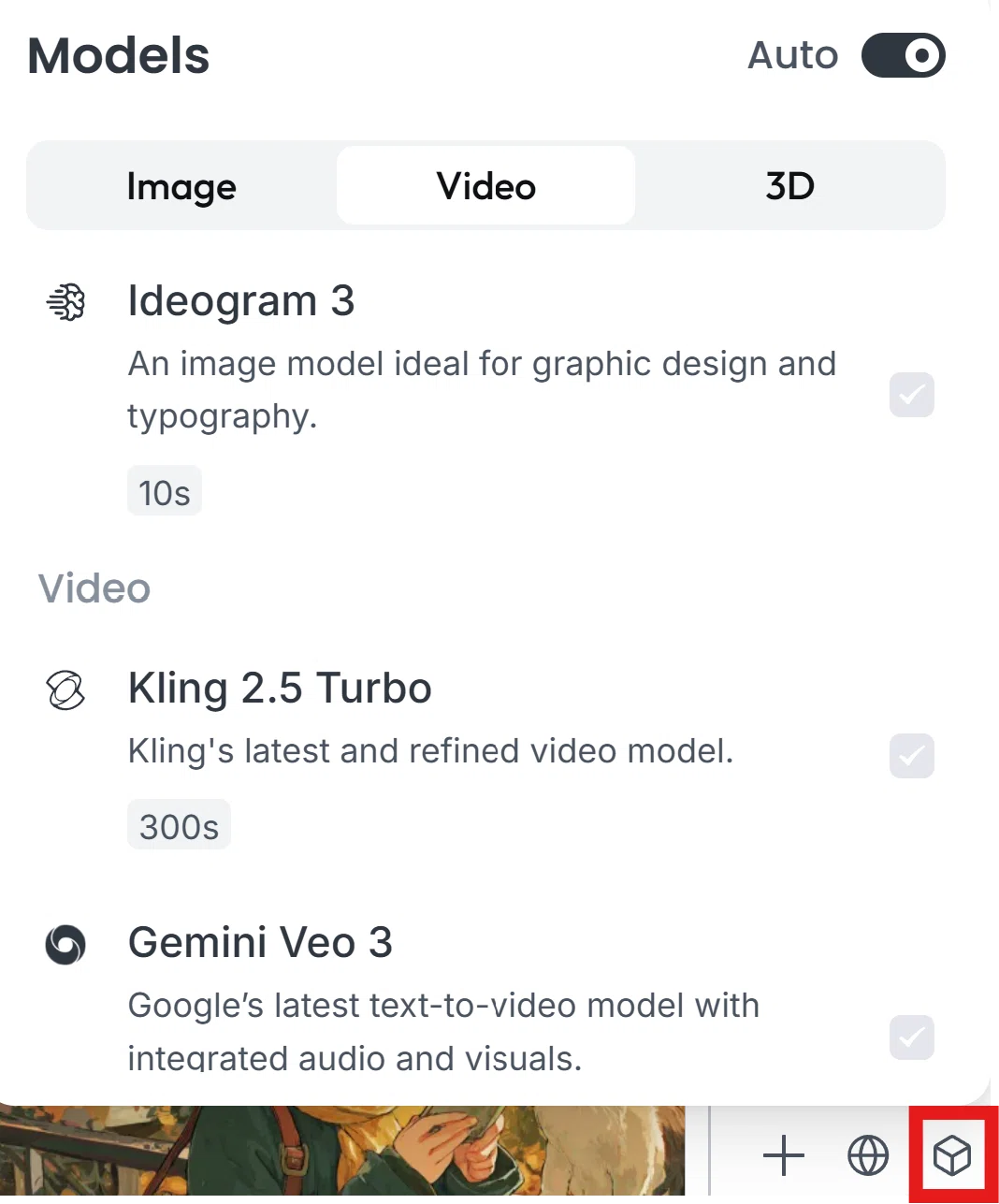The width and height of the screenshot is (999, 1204).
Task: Click the plus icon in bottom toolbar
Action: pos(784,1156)
